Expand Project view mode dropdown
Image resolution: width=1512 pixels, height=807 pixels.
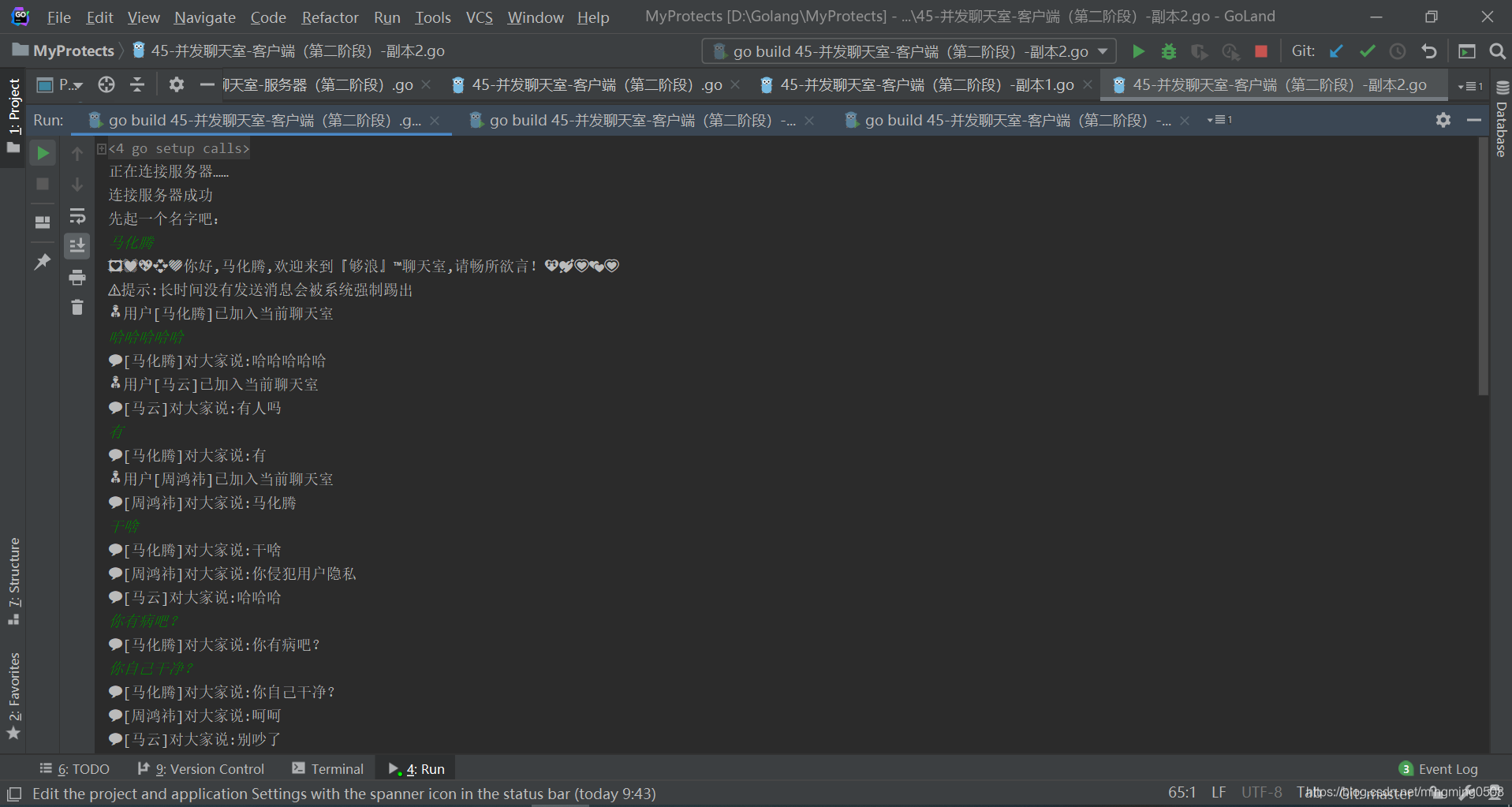point(61,84)
